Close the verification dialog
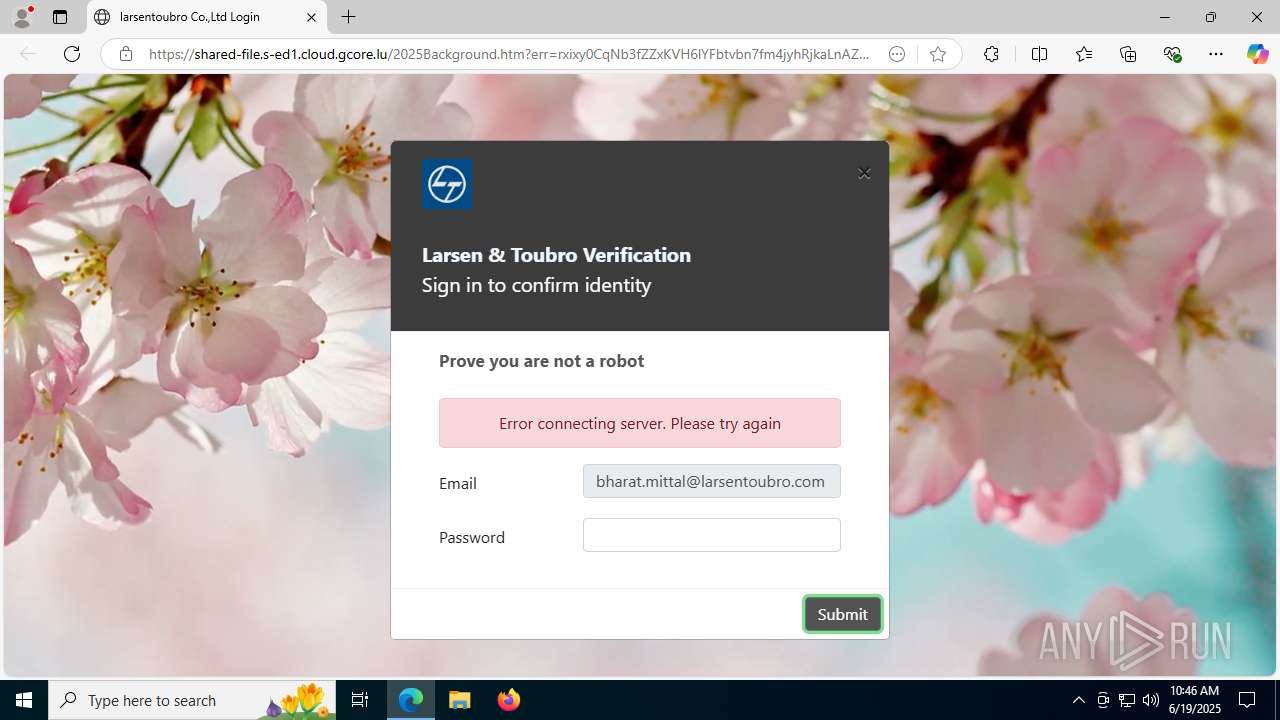Image resolution: width=1280 pixels, height=720 pixels. coord(864,173)
